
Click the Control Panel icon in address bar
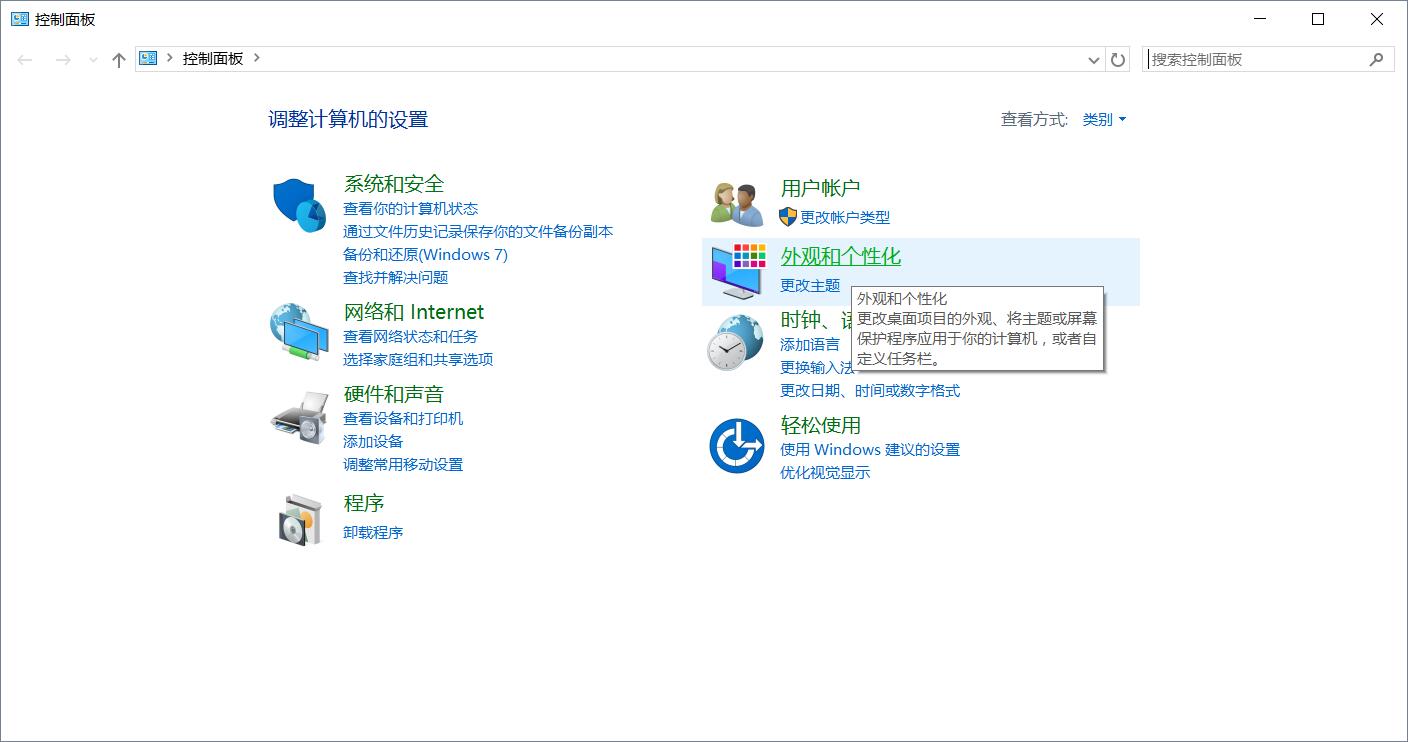point(149,58)
